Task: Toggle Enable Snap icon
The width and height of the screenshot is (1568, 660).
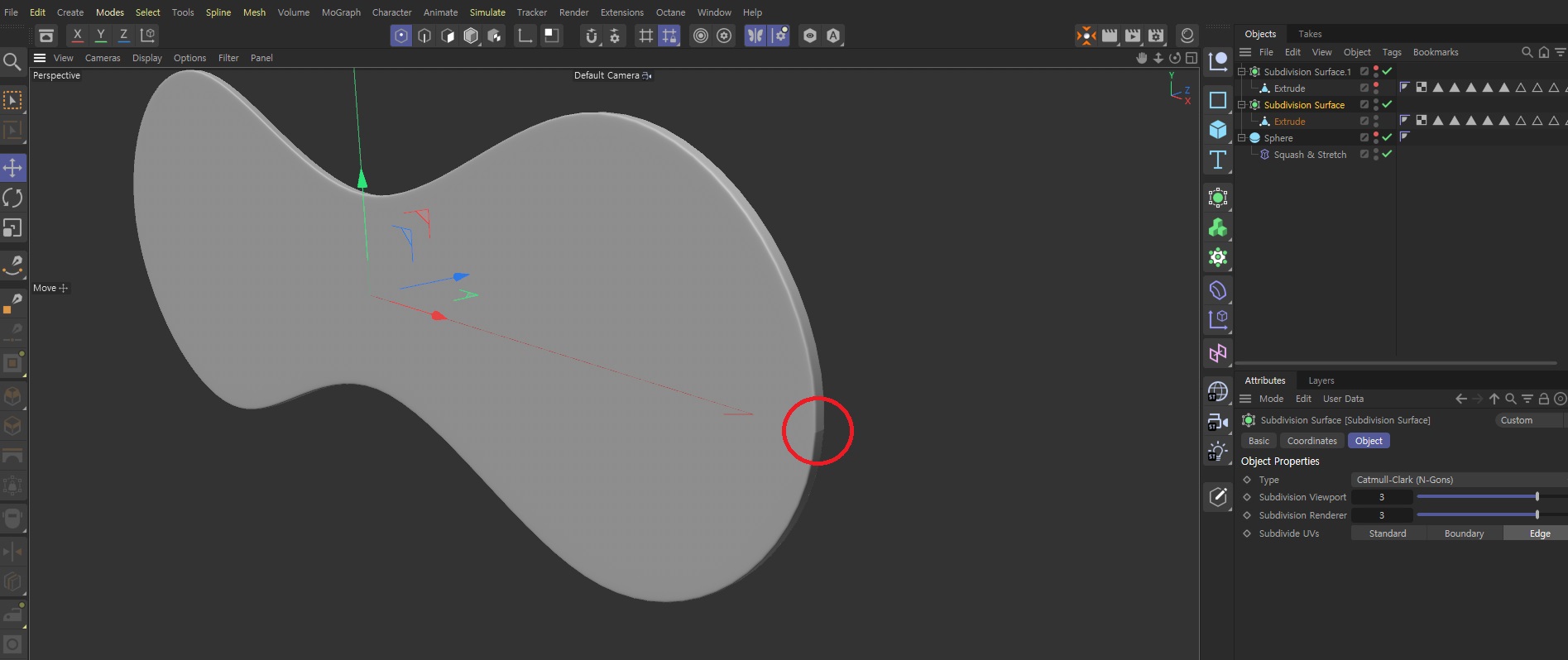Action: coord(591,36)
